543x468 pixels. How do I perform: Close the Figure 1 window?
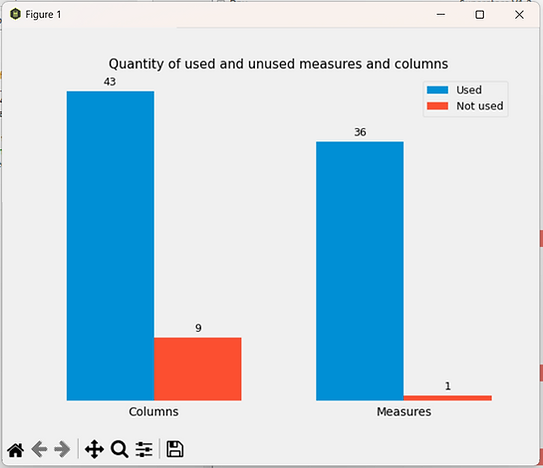pos(519,15)
